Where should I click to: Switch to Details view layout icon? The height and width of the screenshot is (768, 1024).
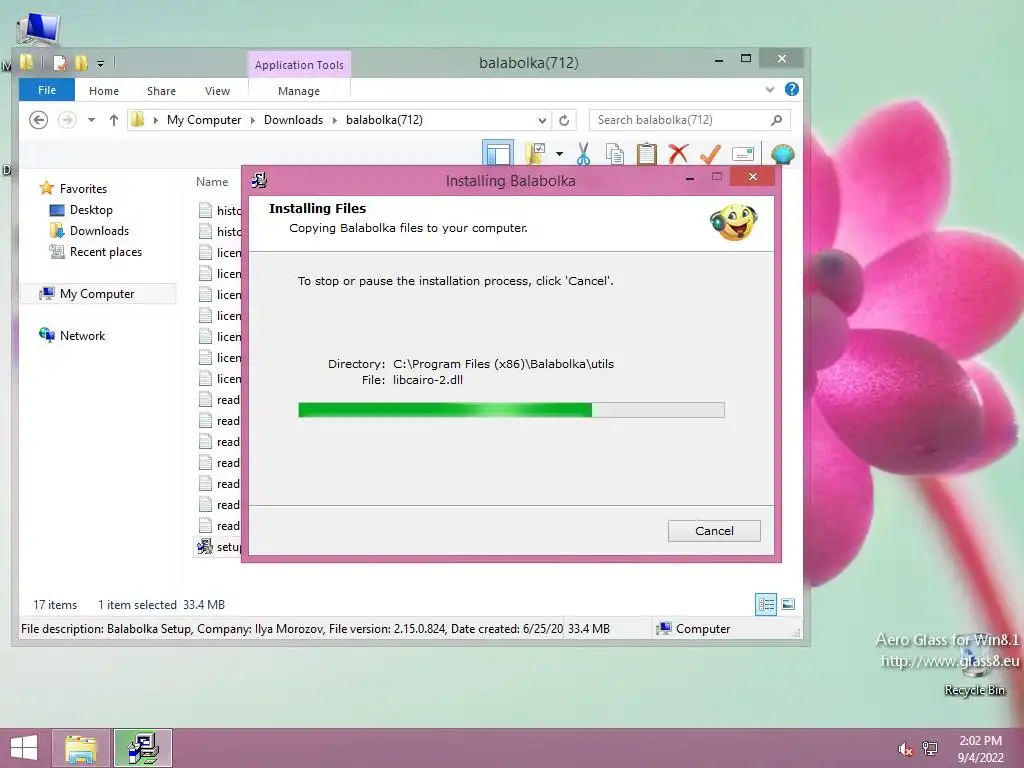(x=766, y=604)
